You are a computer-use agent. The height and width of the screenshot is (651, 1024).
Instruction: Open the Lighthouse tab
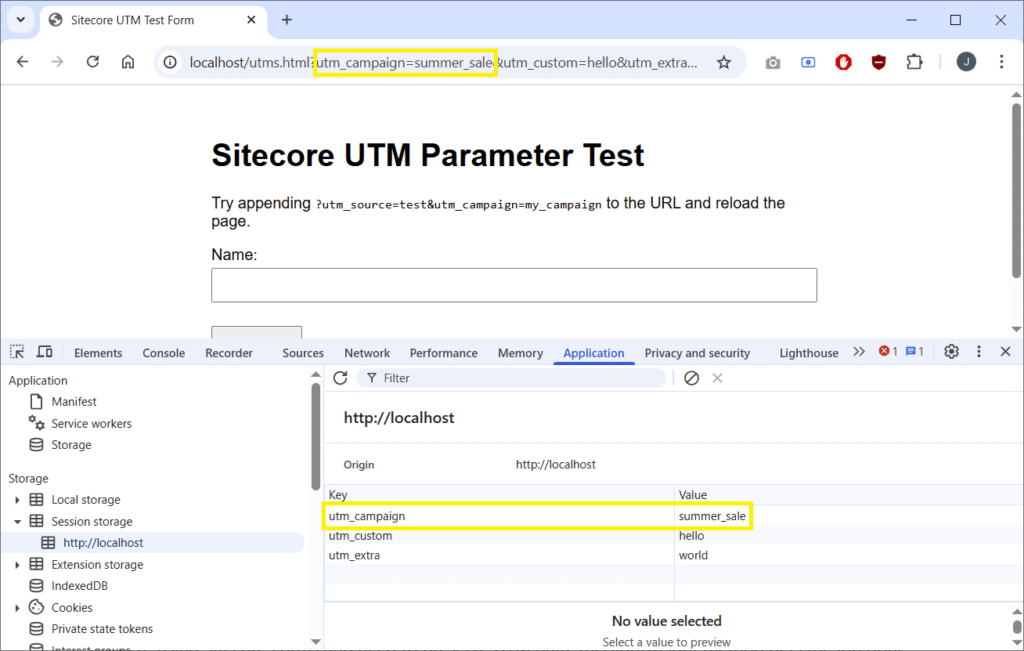coord(808,353)
